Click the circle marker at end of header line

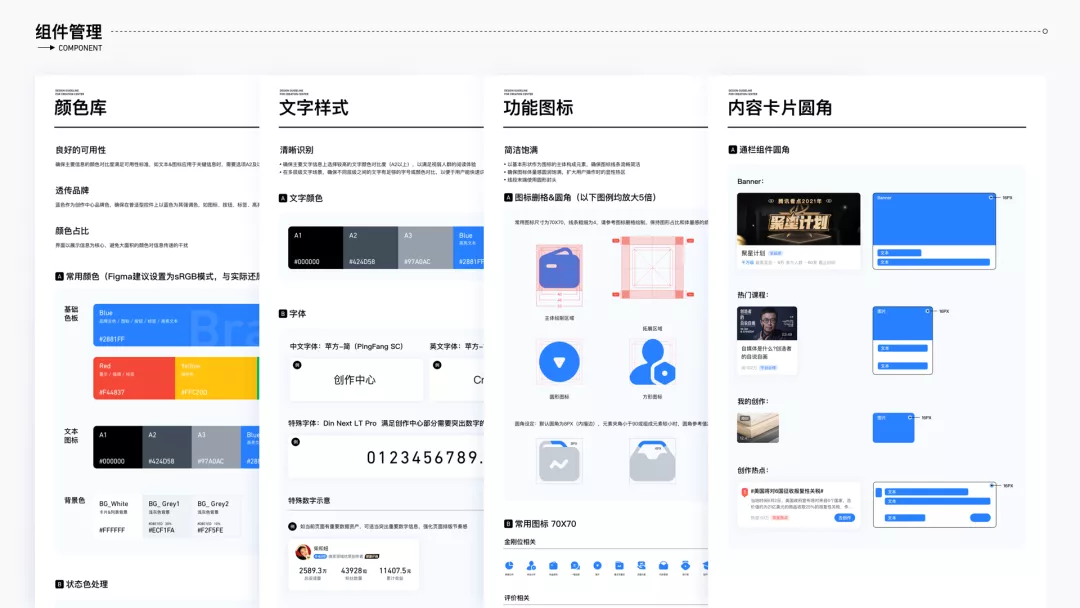coord(1045,31)
